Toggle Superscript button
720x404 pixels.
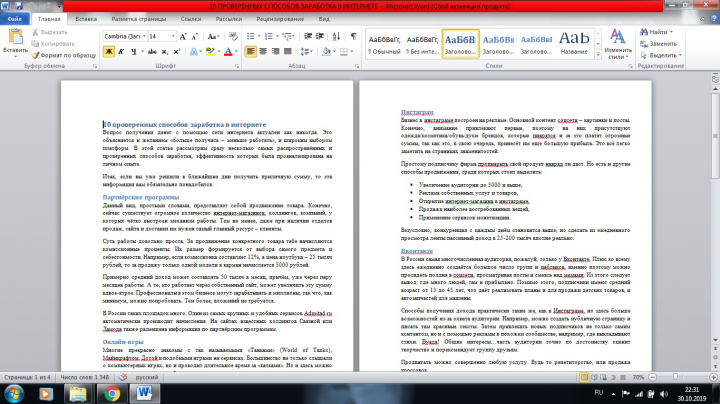point(176,51)
